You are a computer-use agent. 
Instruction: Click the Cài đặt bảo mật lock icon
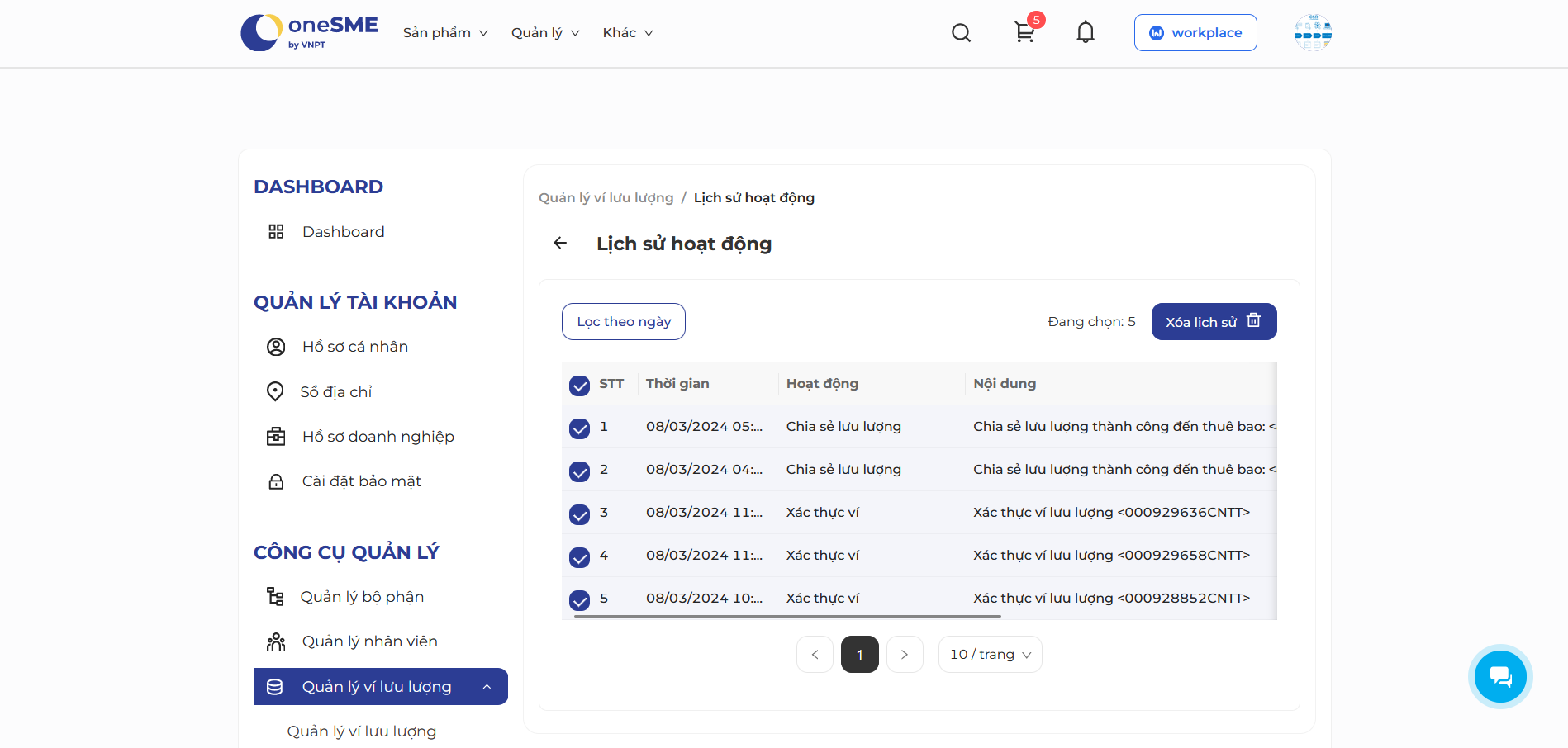pos(276,481)
